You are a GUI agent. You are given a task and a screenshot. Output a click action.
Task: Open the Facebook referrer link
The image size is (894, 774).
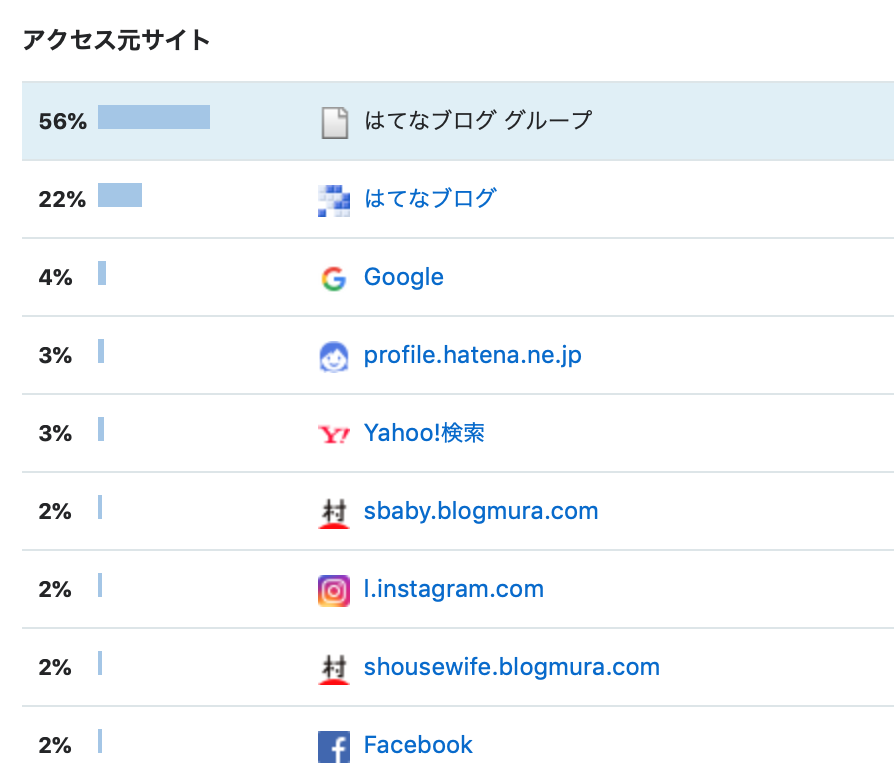tap(418, 745)
